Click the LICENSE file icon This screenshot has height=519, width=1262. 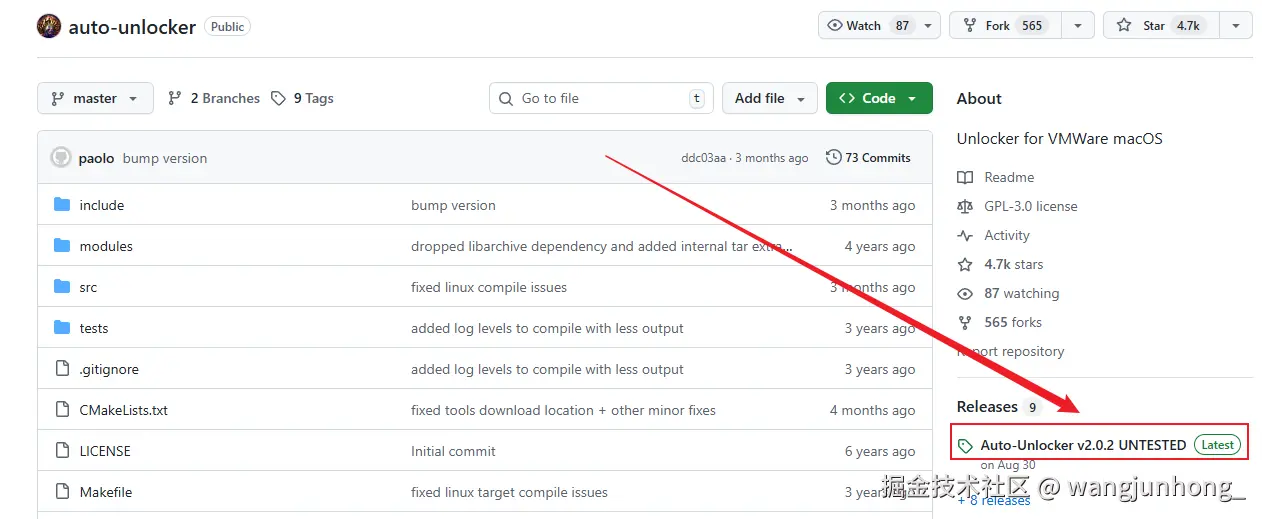62,451
